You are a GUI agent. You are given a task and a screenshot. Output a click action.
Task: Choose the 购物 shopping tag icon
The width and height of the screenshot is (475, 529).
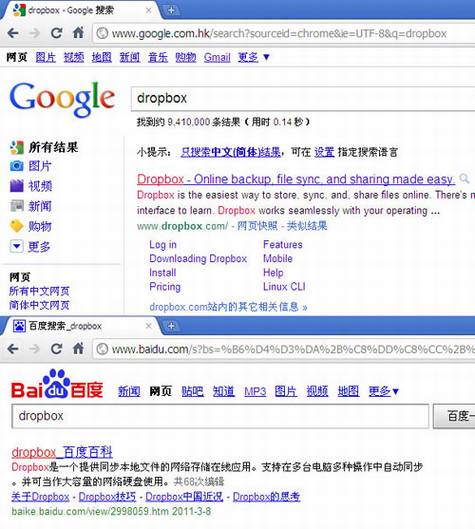click(x=17, y=226)
